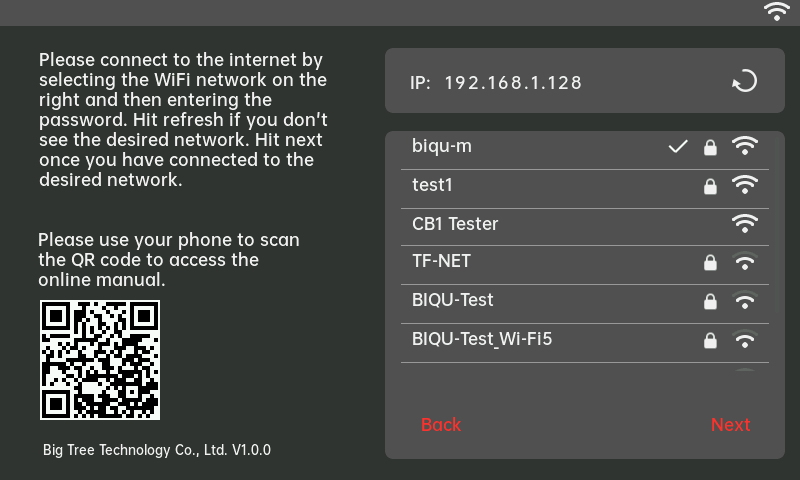Connect to the BIQU-Test network
800x480 pixels.
click(452, 300)
